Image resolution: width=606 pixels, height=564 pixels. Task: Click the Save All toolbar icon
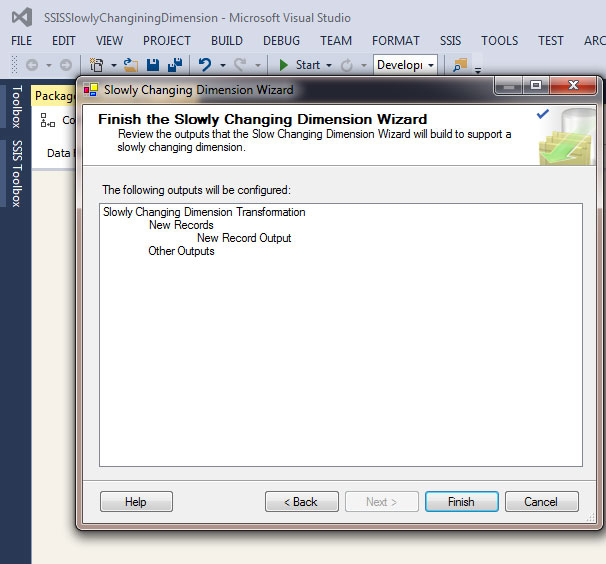click(175, 65)
